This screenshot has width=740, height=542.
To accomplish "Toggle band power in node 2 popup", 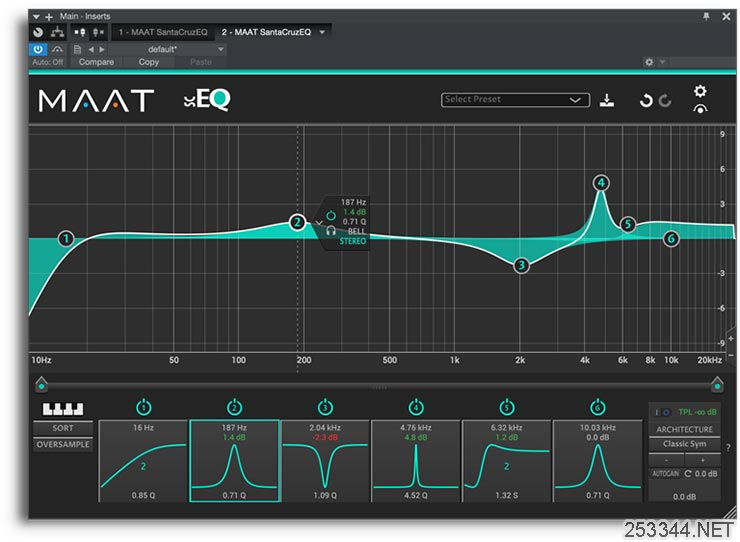I will point(331,216).
